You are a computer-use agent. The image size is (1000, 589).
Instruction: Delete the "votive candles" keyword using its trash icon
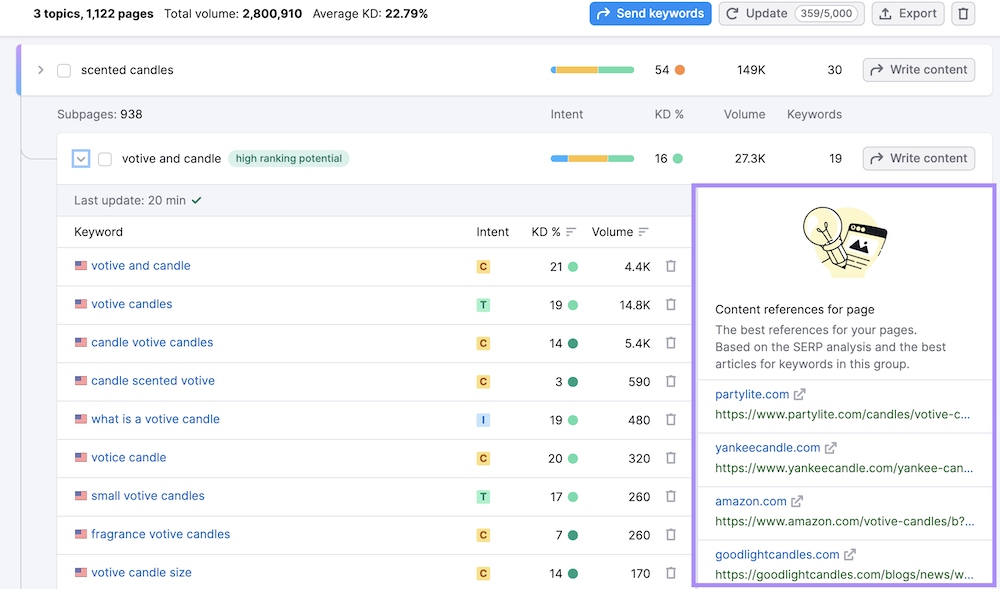671,304
